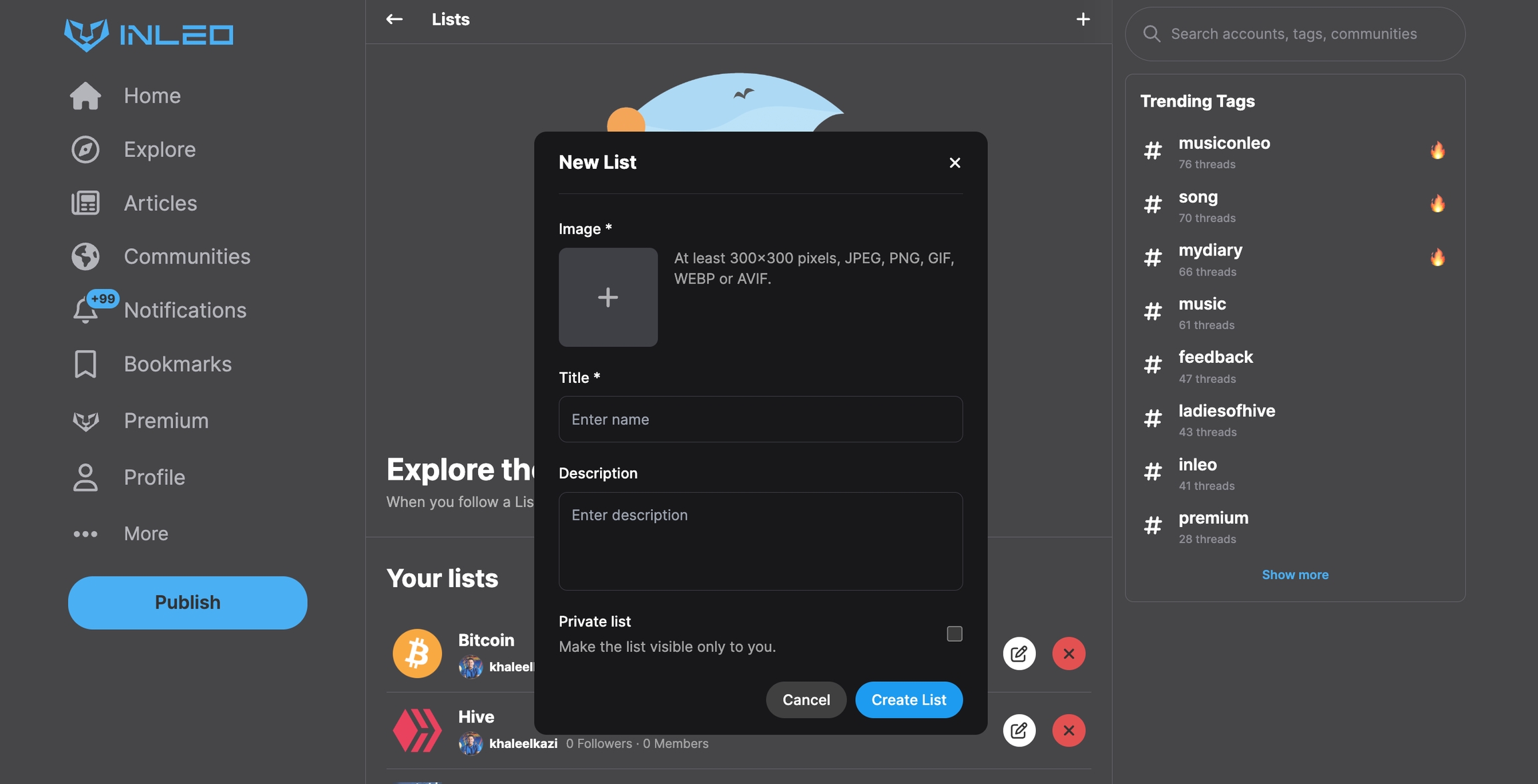Delete the Hive list via the red X
1538x784 pixels.
1068,731
